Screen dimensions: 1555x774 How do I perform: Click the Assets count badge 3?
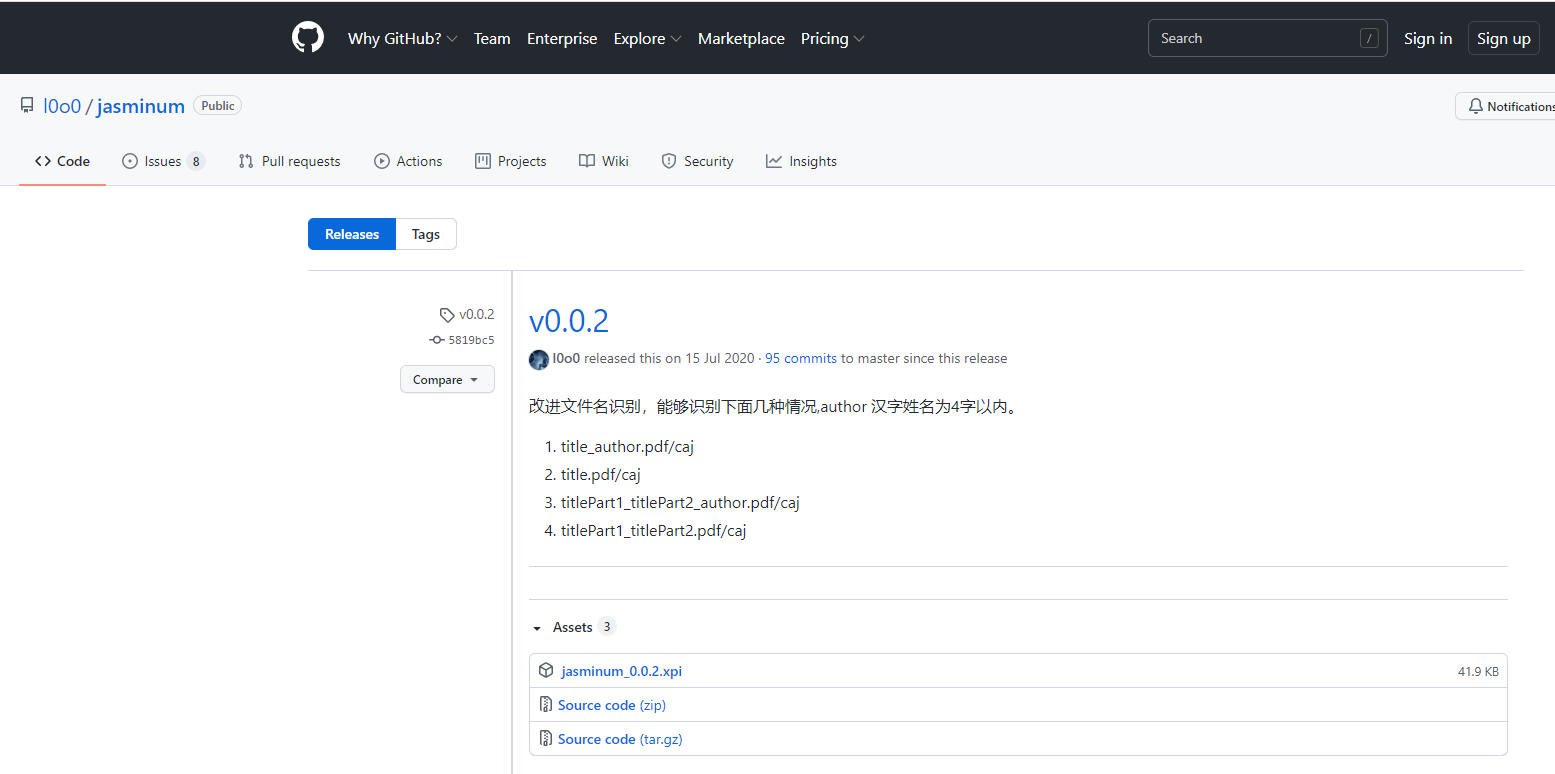607,627
